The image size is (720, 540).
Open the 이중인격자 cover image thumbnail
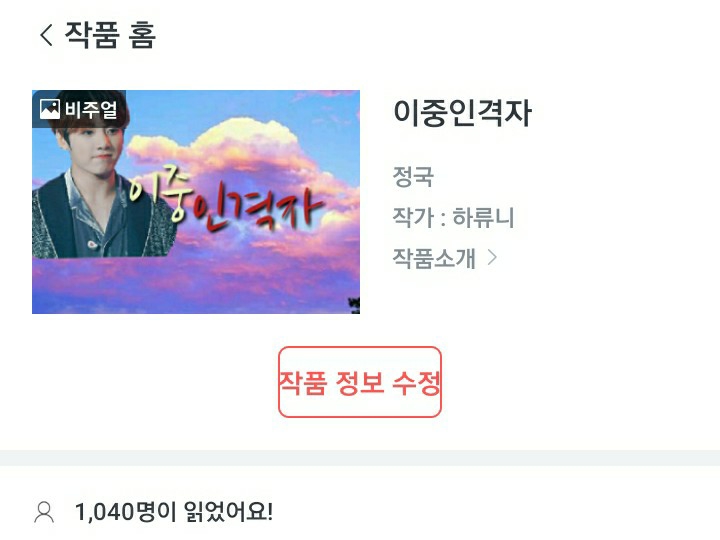tap(196, 202)
